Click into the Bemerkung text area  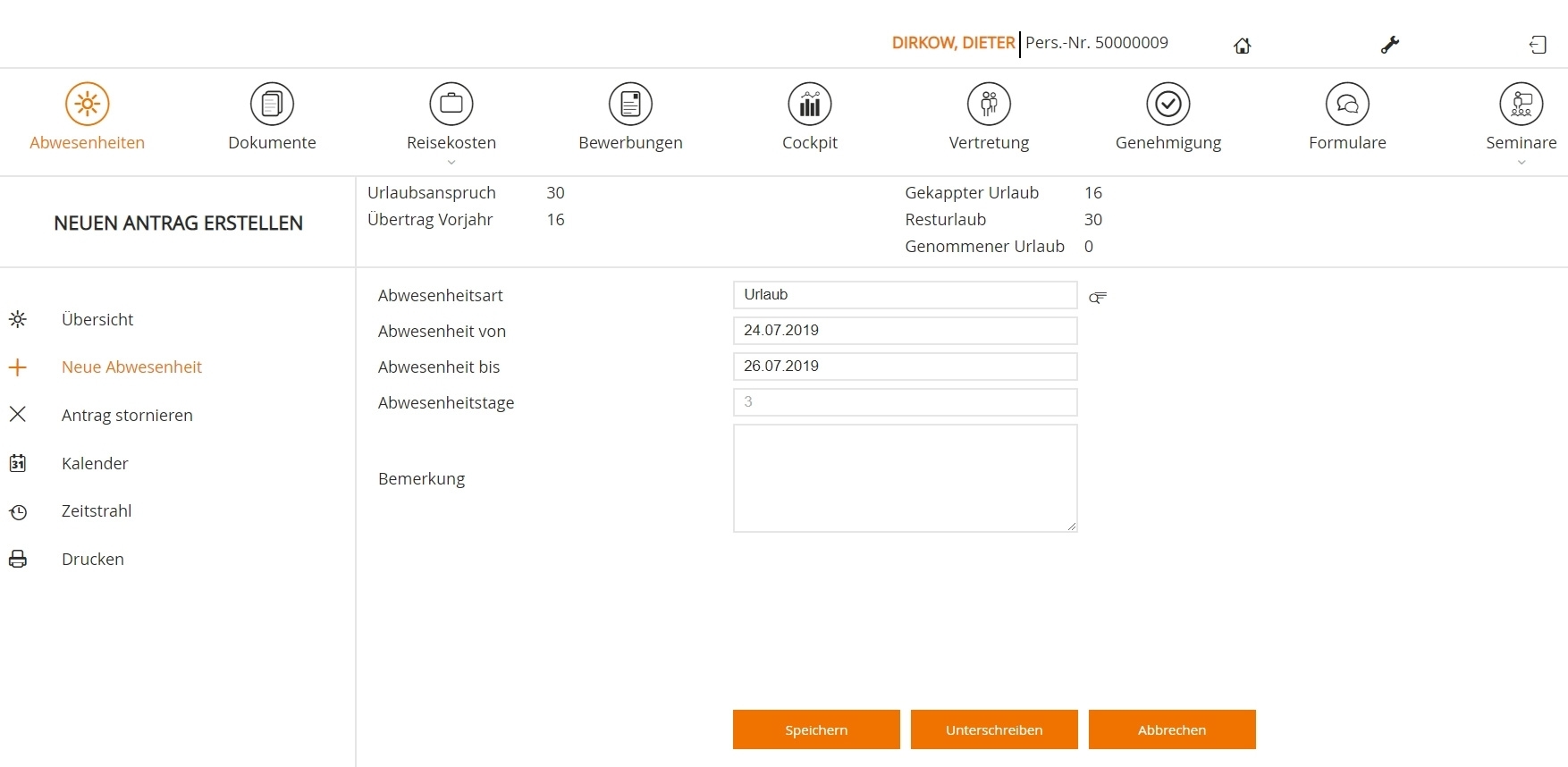point(905,478)
